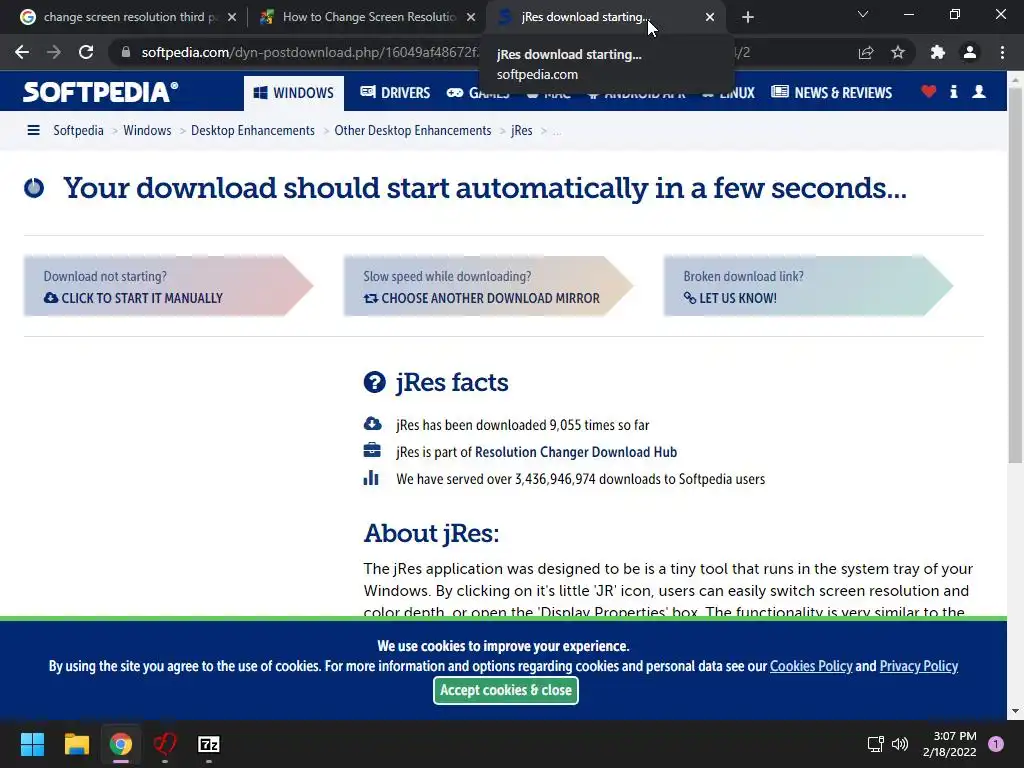Open the volume speaker tray icon
Viewport: 1024px width, 768px height.
click(900, 744)
